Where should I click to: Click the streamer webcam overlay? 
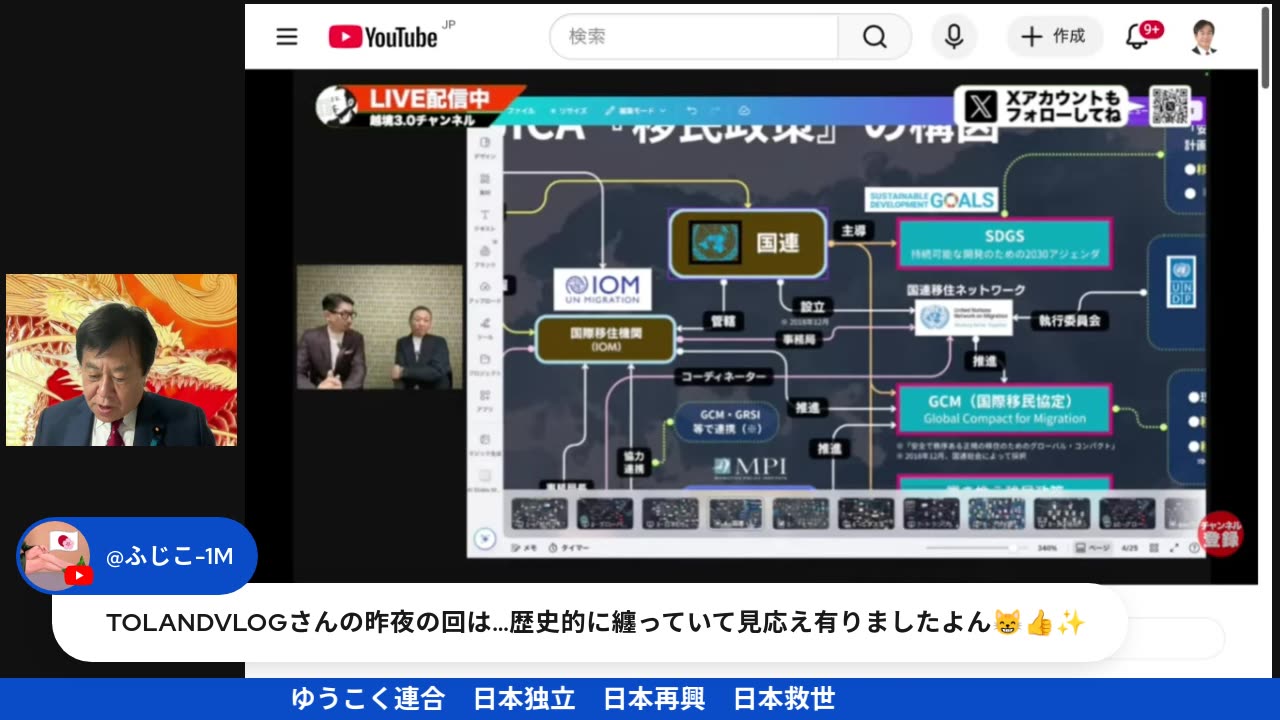(x=121, y=360)
